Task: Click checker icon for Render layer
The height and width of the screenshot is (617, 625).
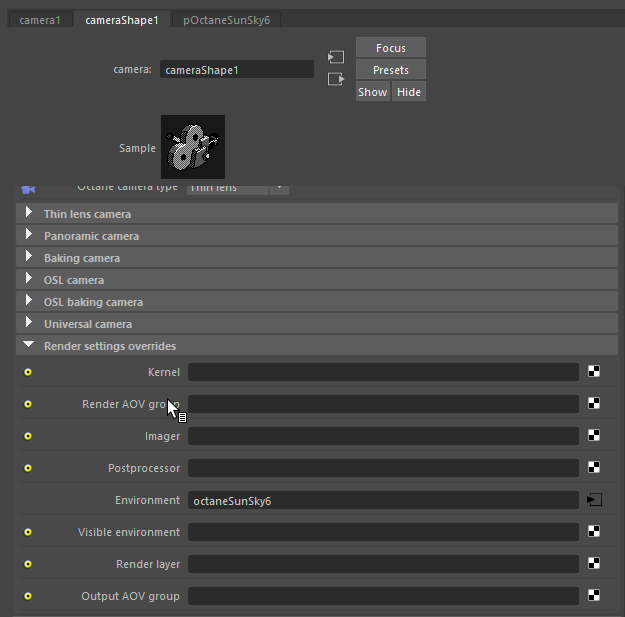Action: point(594,564)
